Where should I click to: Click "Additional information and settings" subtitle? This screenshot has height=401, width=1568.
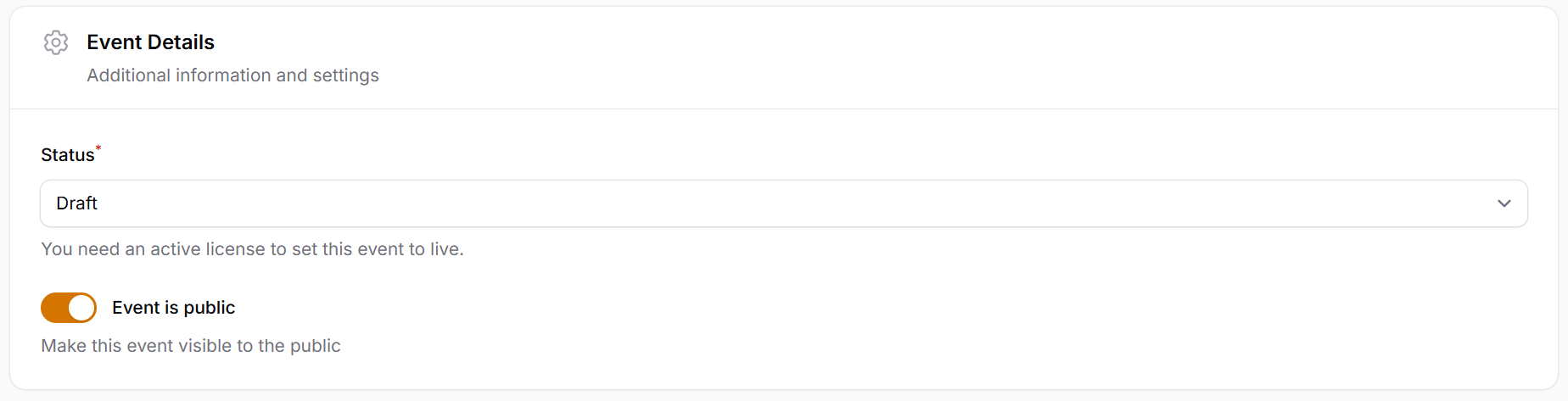pos(232,75)
